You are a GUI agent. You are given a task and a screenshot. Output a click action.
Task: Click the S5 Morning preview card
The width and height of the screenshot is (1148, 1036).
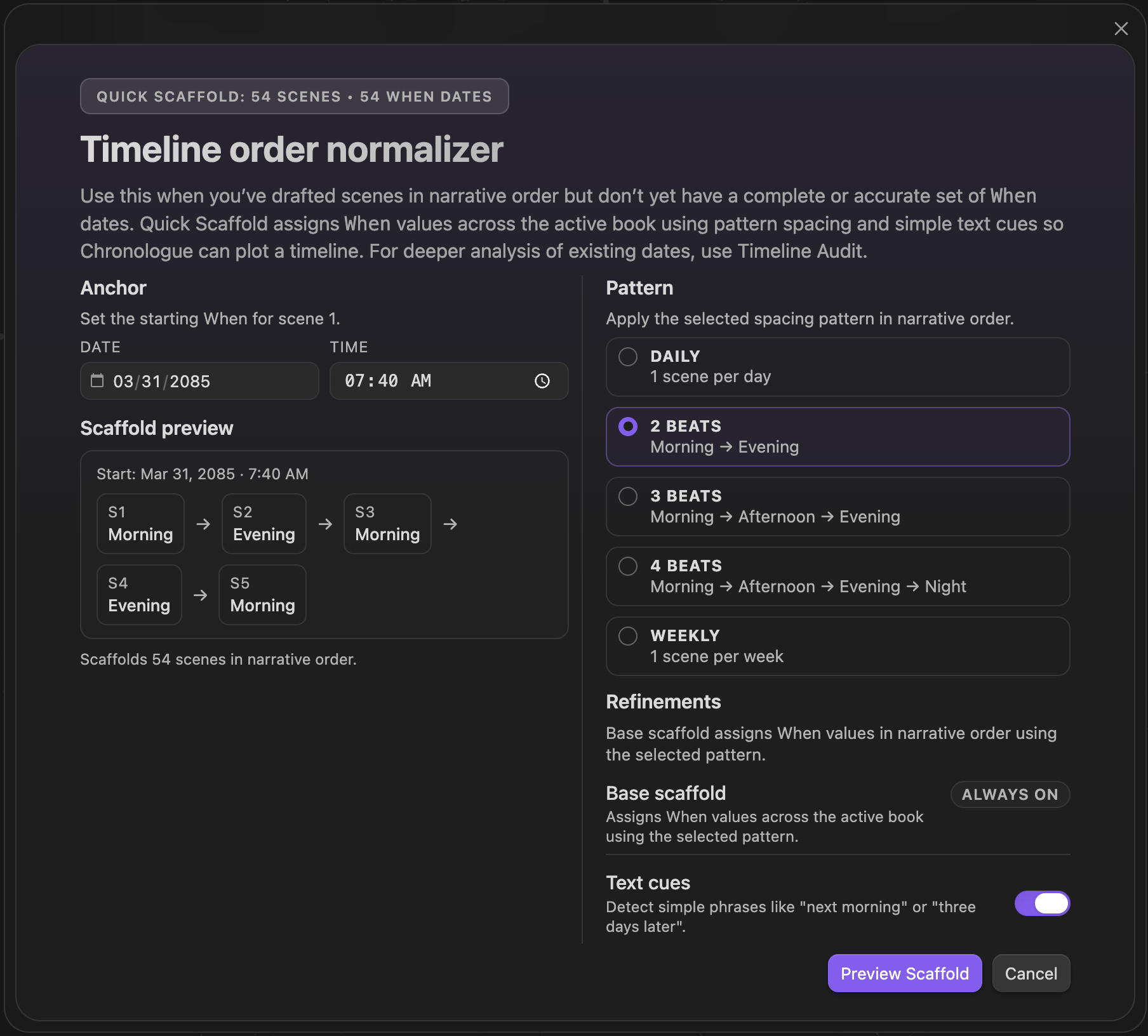coord(262,595)
